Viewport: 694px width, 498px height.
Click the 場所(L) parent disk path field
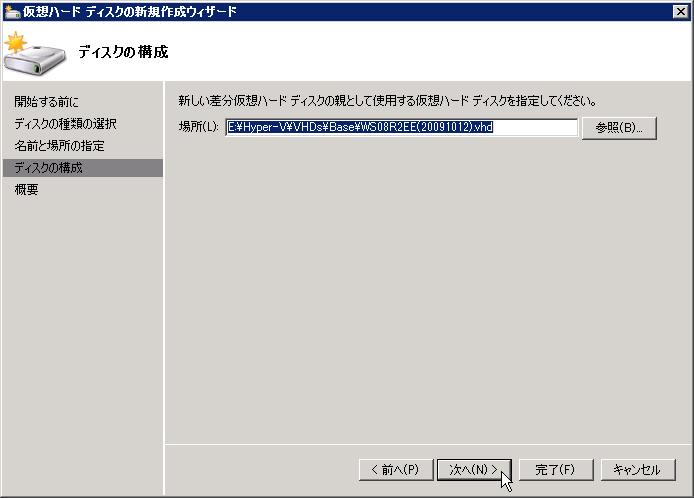[x=401, y=127]
